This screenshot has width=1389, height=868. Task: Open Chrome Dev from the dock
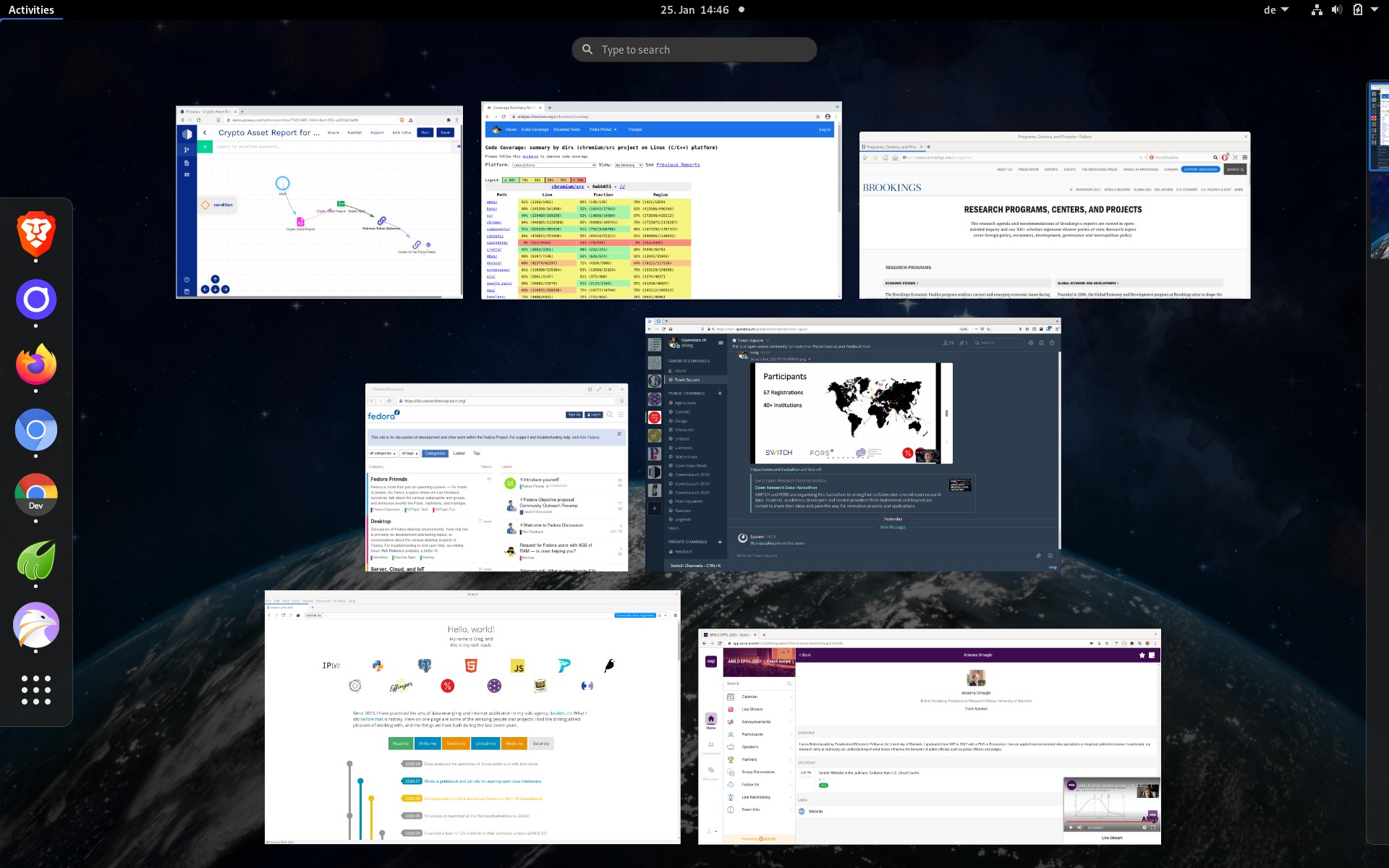tap(36, 495)
